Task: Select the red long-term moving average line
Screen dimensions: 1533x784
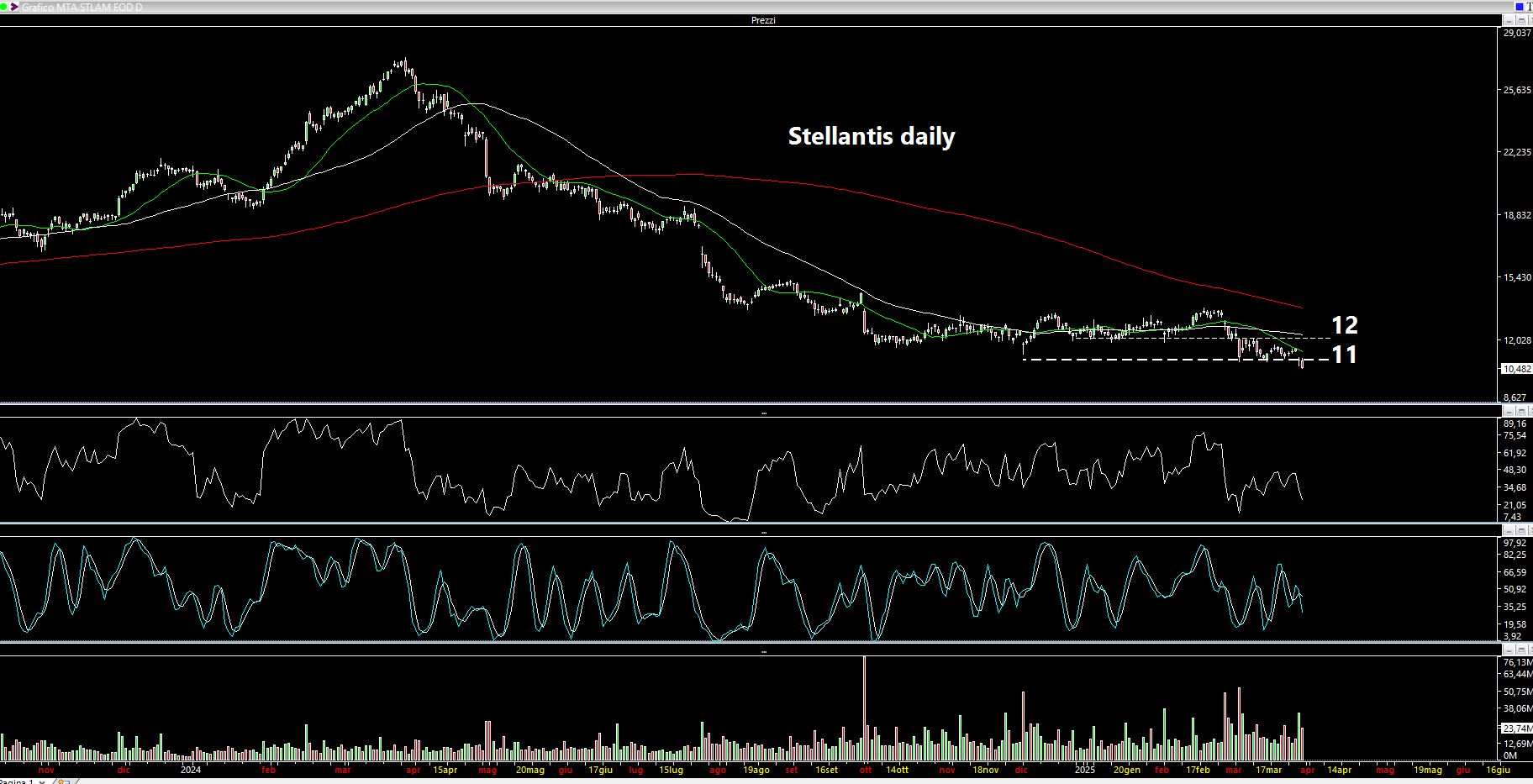Action: 689,175
